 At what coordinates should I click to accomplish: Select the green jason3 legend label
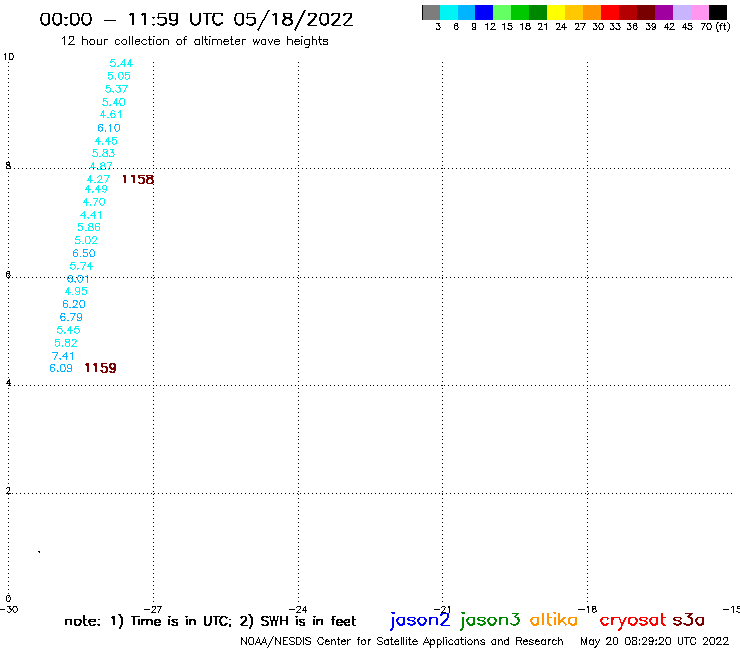point(490,621)
